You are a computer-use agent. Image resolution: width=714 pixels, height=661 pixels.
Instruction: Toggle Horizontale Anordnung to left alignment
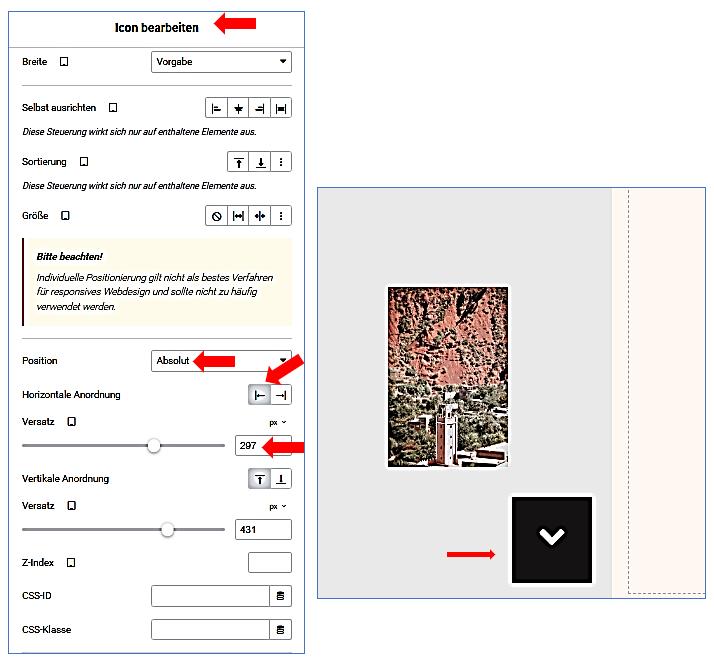tap(260, 395)
